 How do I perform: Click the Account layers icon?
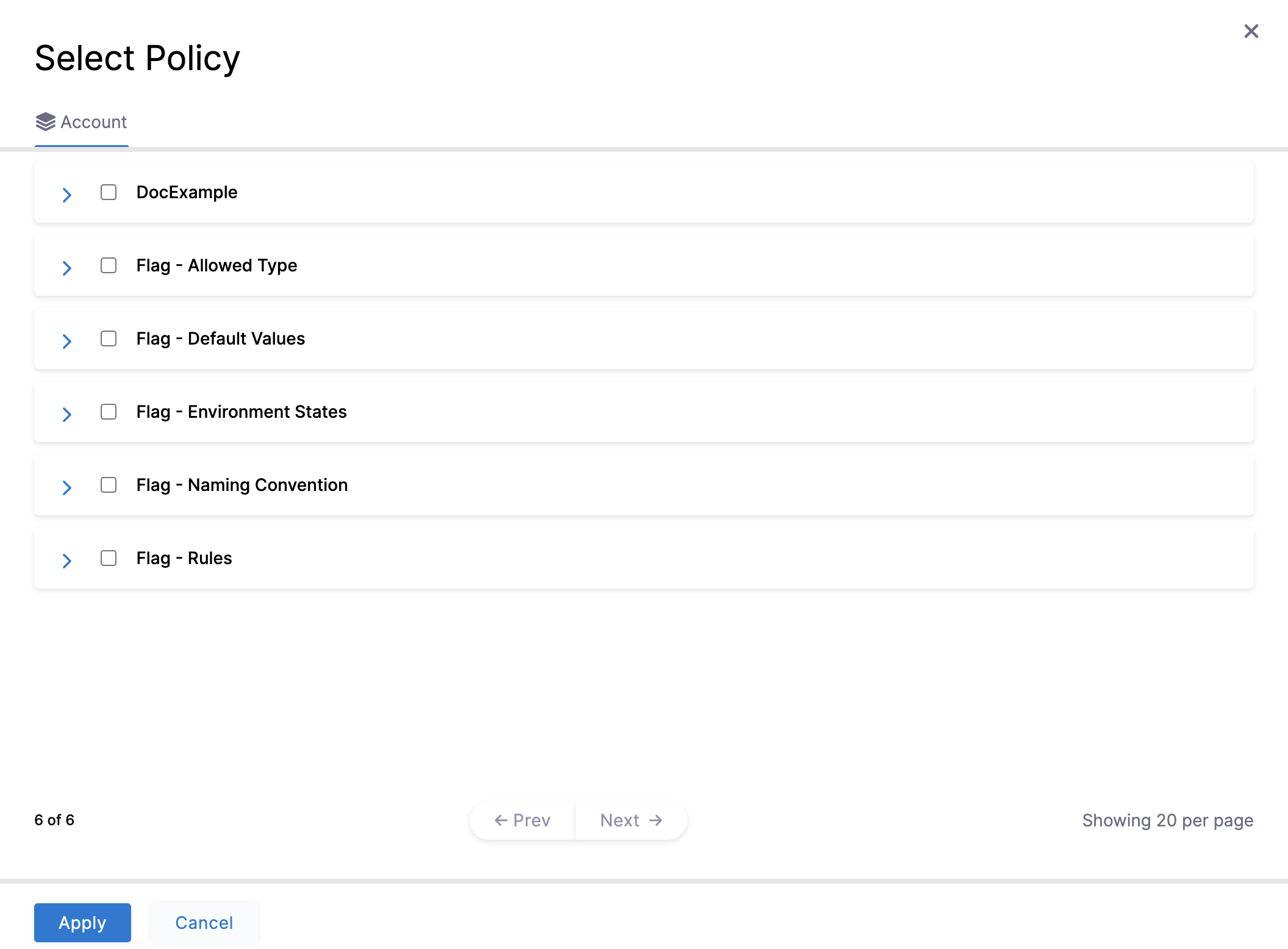[x=45, y=122]
